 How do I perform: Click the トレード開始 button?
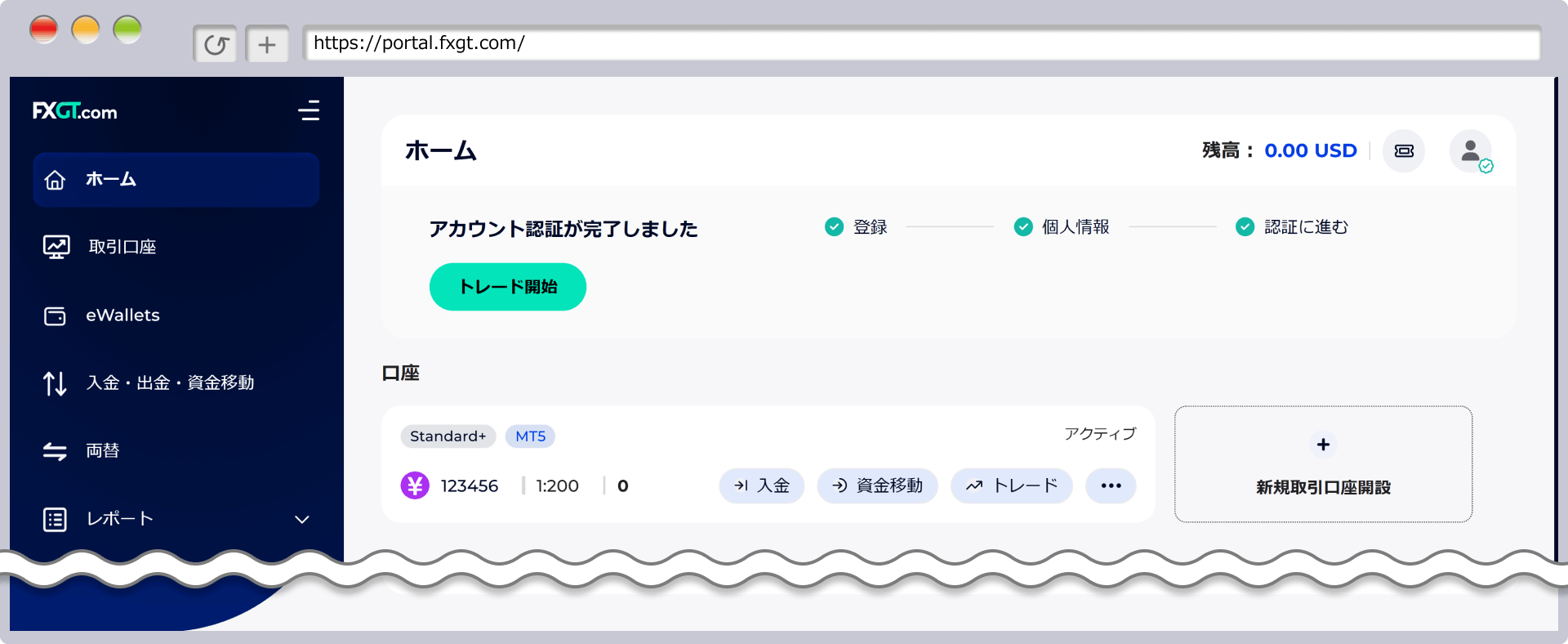tap(508, 287)
